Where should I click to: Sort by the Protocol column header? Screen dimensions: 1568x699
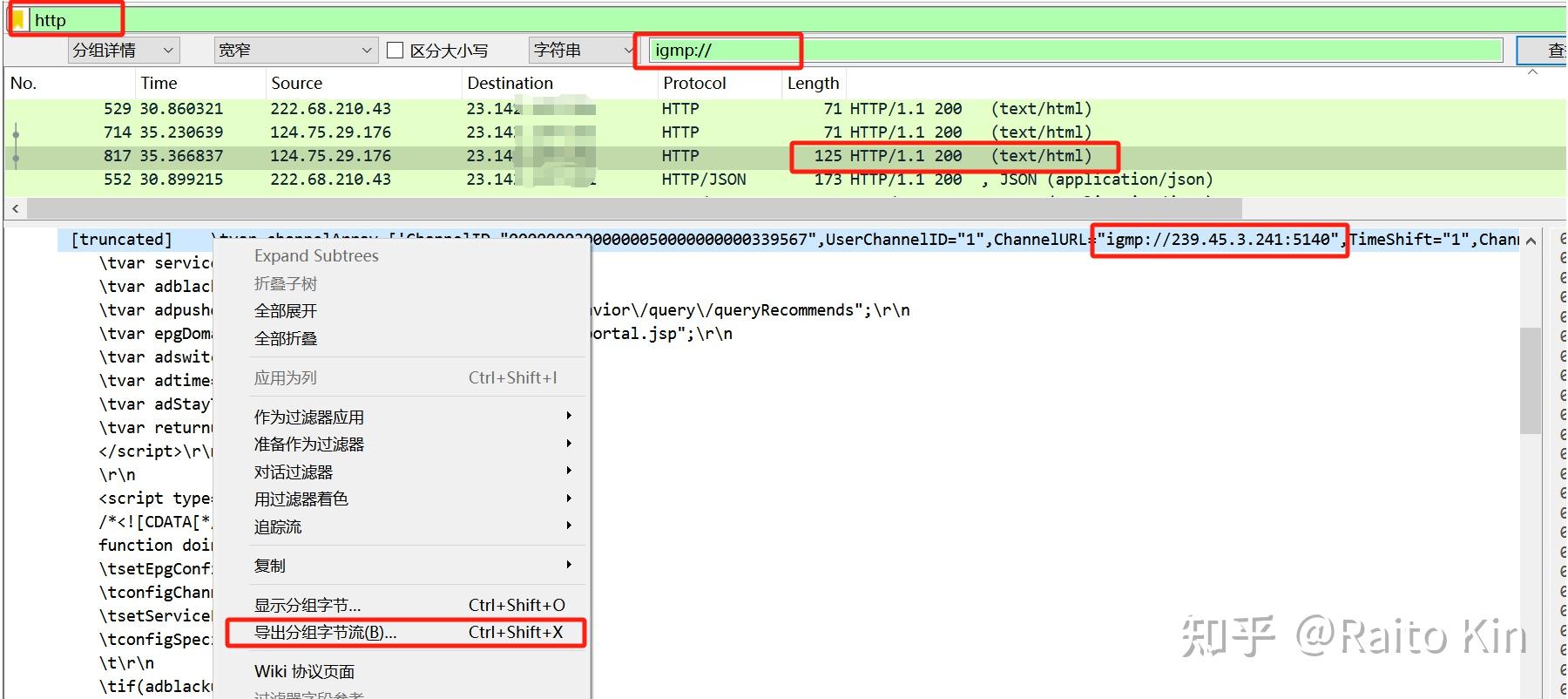click(x=720, y=83)
